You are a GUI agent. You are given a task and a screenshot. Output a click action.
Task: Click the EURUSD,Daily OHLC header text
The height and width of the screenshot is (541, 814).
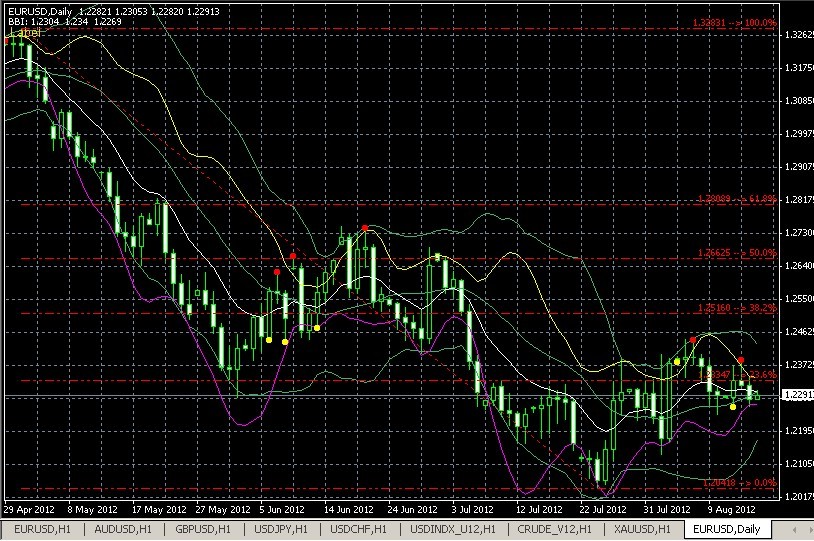(114, 11)
